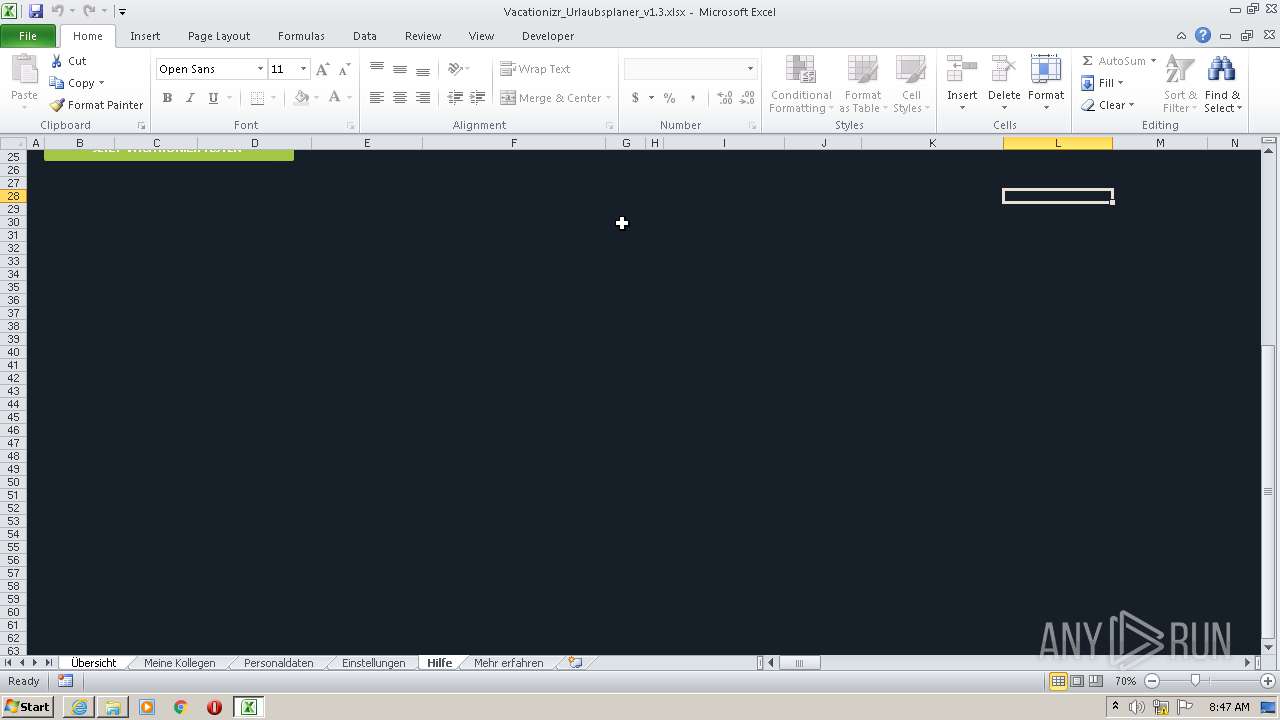The width and height of the screenshot is (1280, 720).
Task: Click Wrap Text
Action: [536, 69]
